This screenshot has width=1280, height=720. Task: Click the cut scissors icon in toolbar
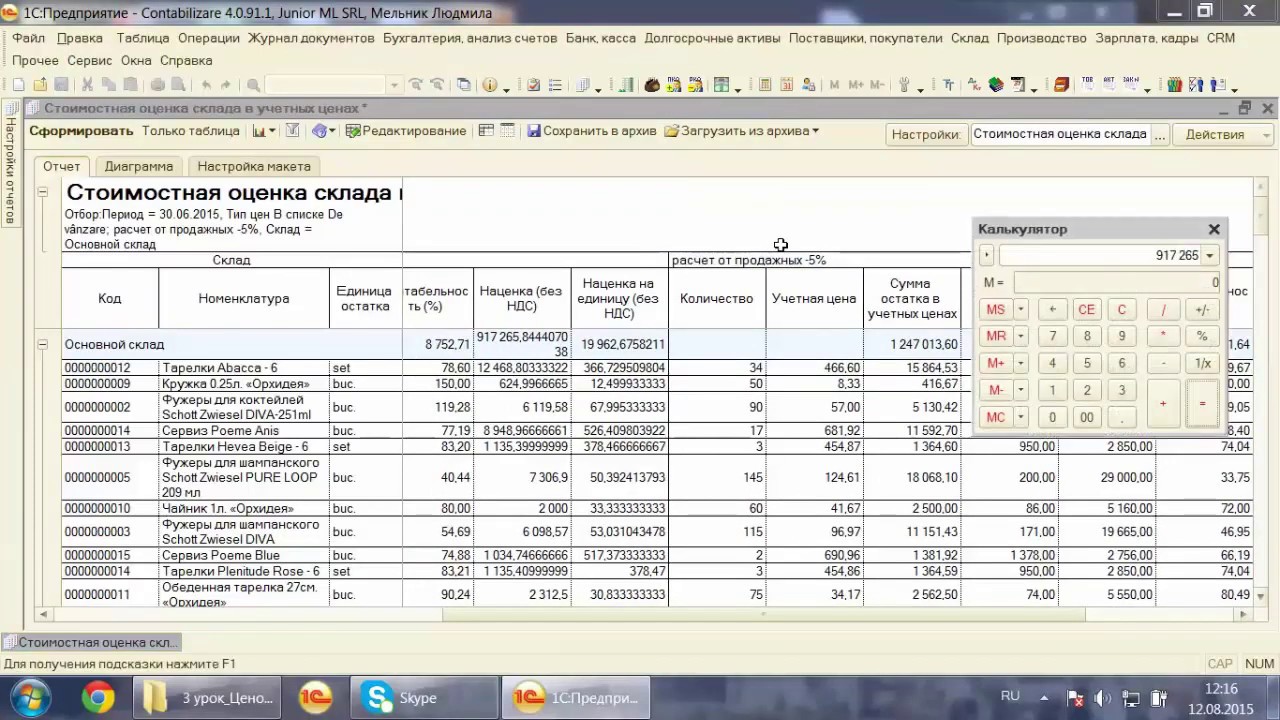click(x=87, y=85)
